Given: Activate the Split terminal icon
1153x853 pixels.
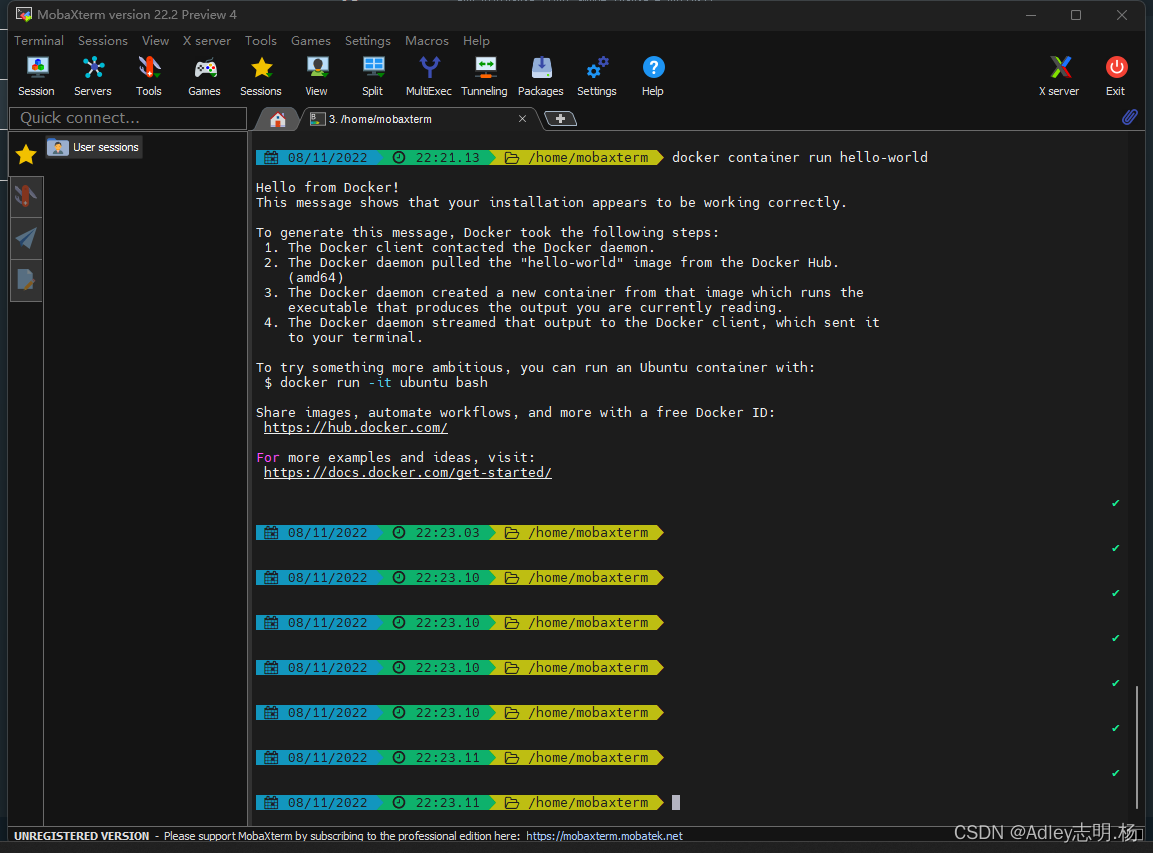Looking at the screenshot, I should (373, 76).
